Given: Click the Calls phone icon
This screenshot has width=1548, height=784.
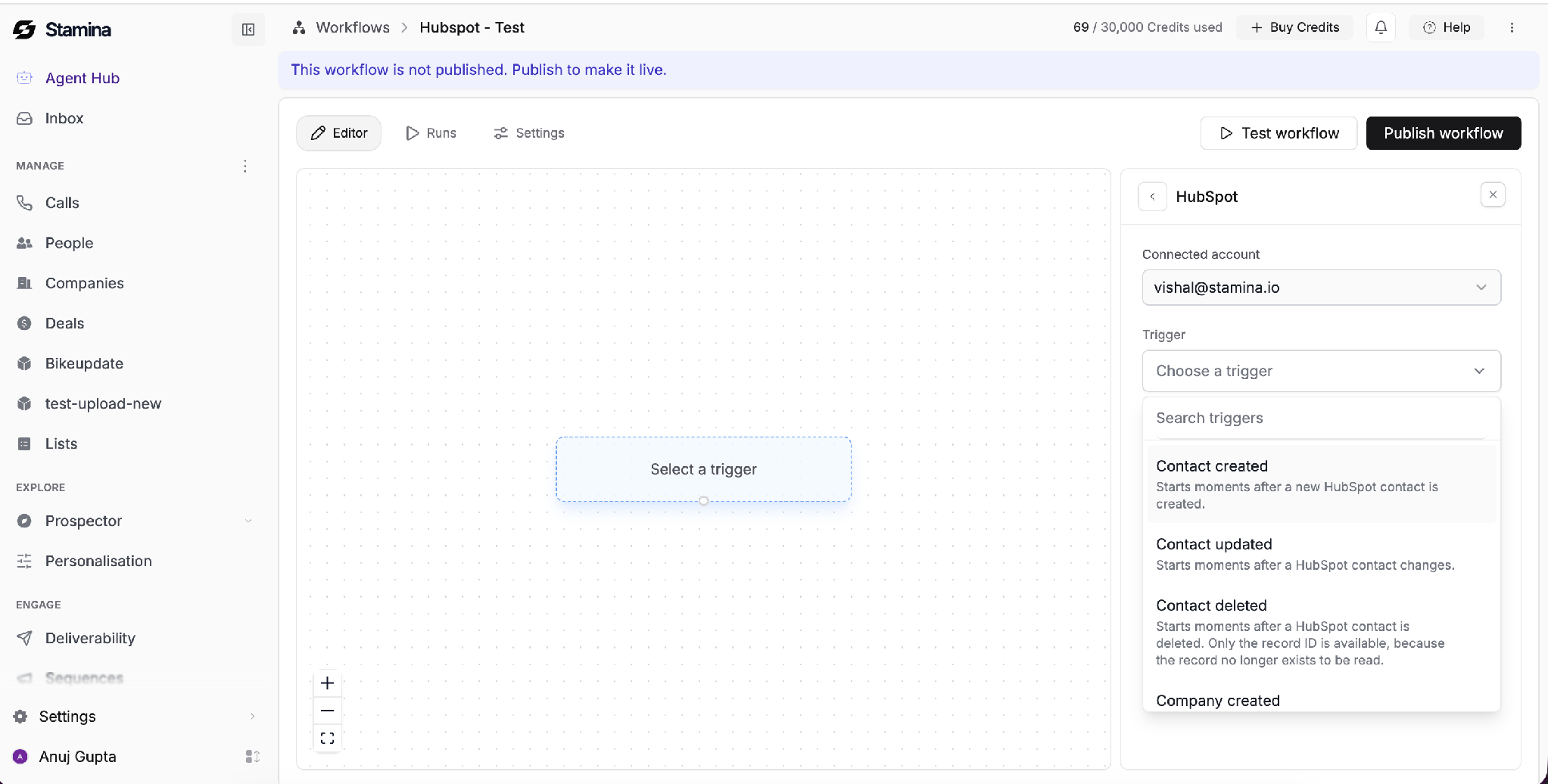Looking at the screenshot, I should click(x=24, y=203).
